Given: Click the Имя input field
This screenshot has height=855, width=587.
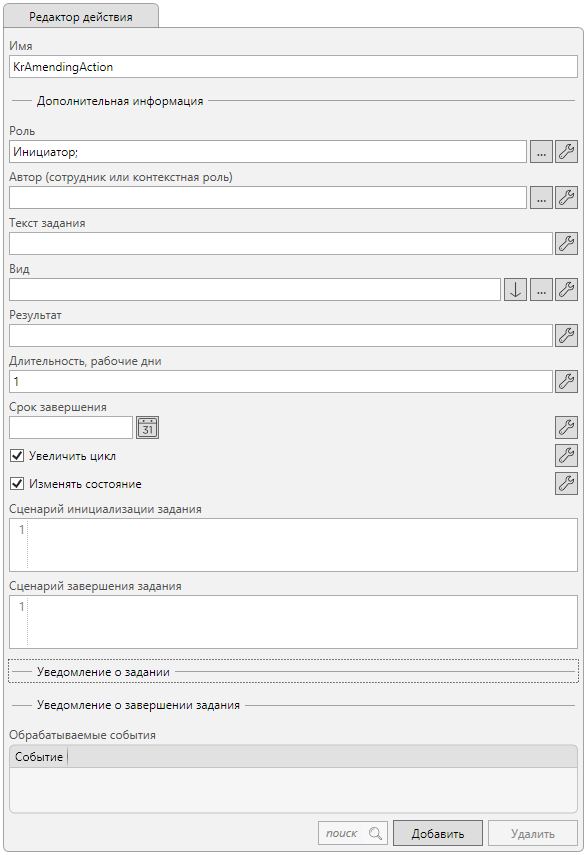Looking at the screenshot, I should (x=293, y=67).
